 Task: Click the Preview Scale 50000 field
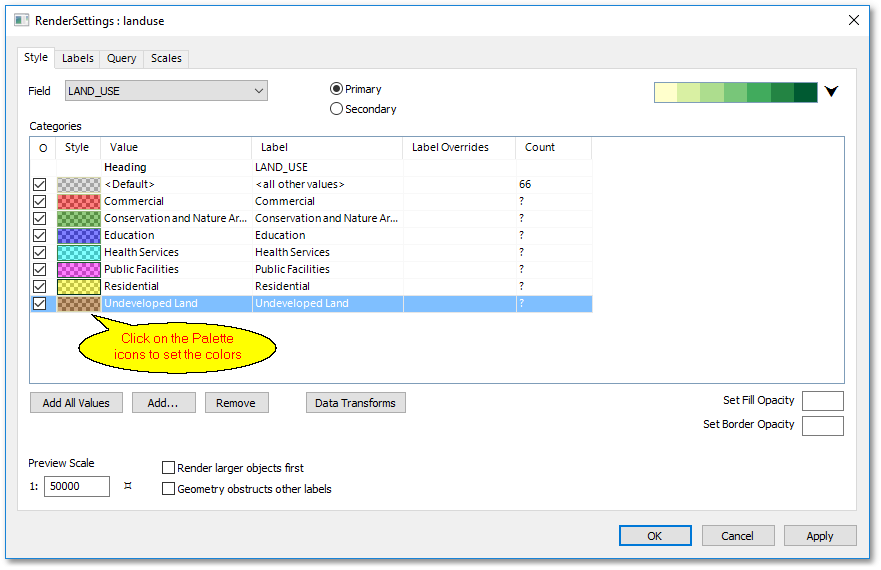77,486
